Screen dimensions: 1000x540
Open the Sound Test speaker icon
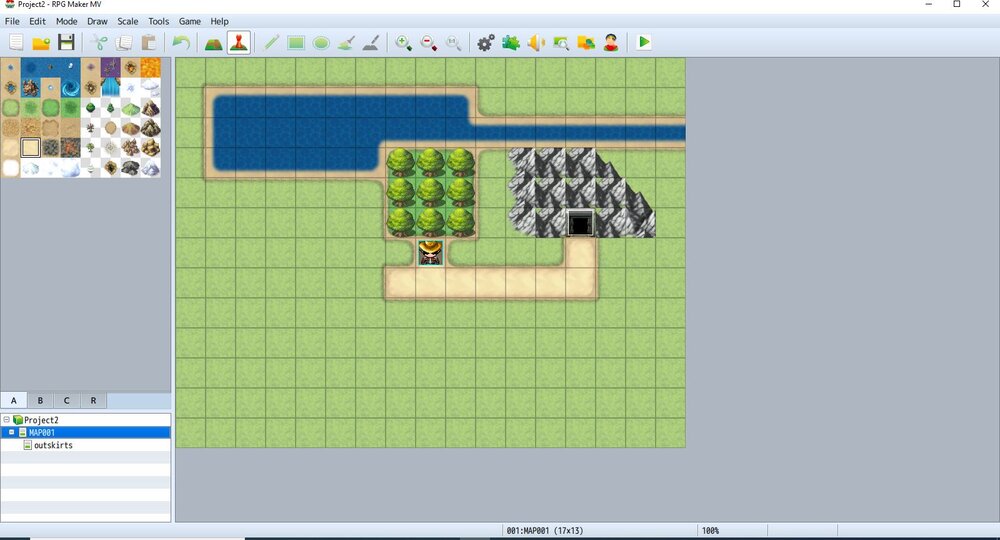pos(536,43)
